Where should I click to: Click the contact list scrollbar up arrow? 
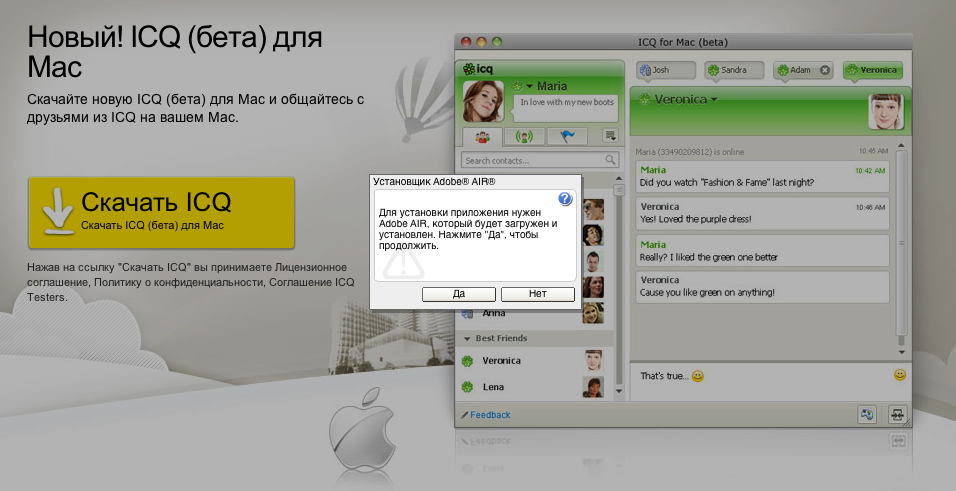click(619, 180)
